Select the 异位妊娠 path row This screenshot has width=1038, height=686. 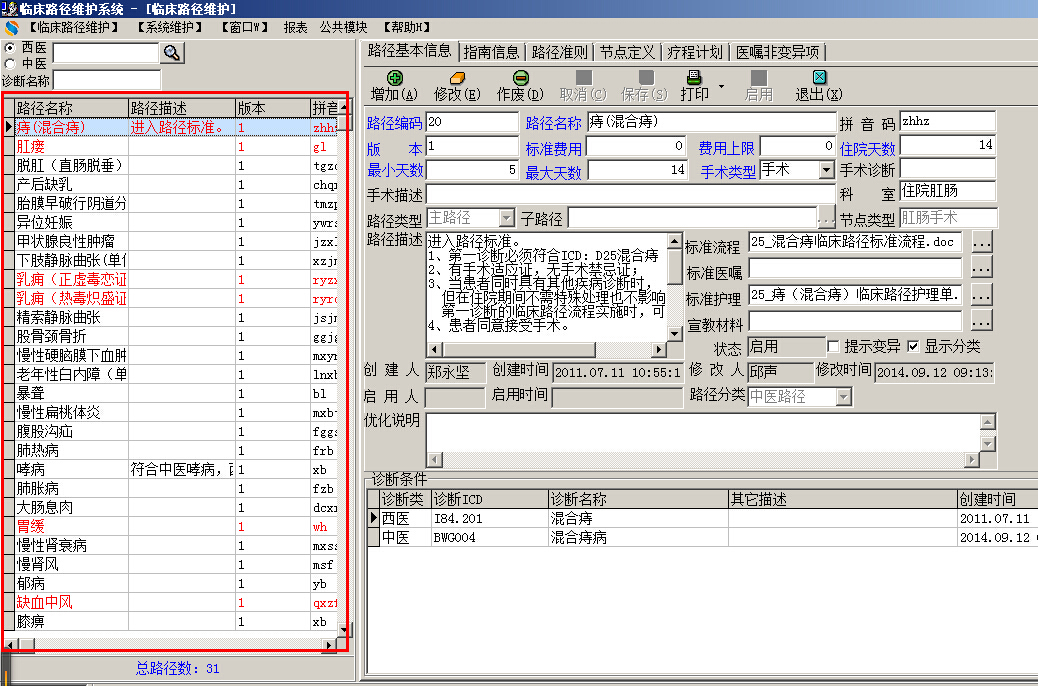click(177, 222)
